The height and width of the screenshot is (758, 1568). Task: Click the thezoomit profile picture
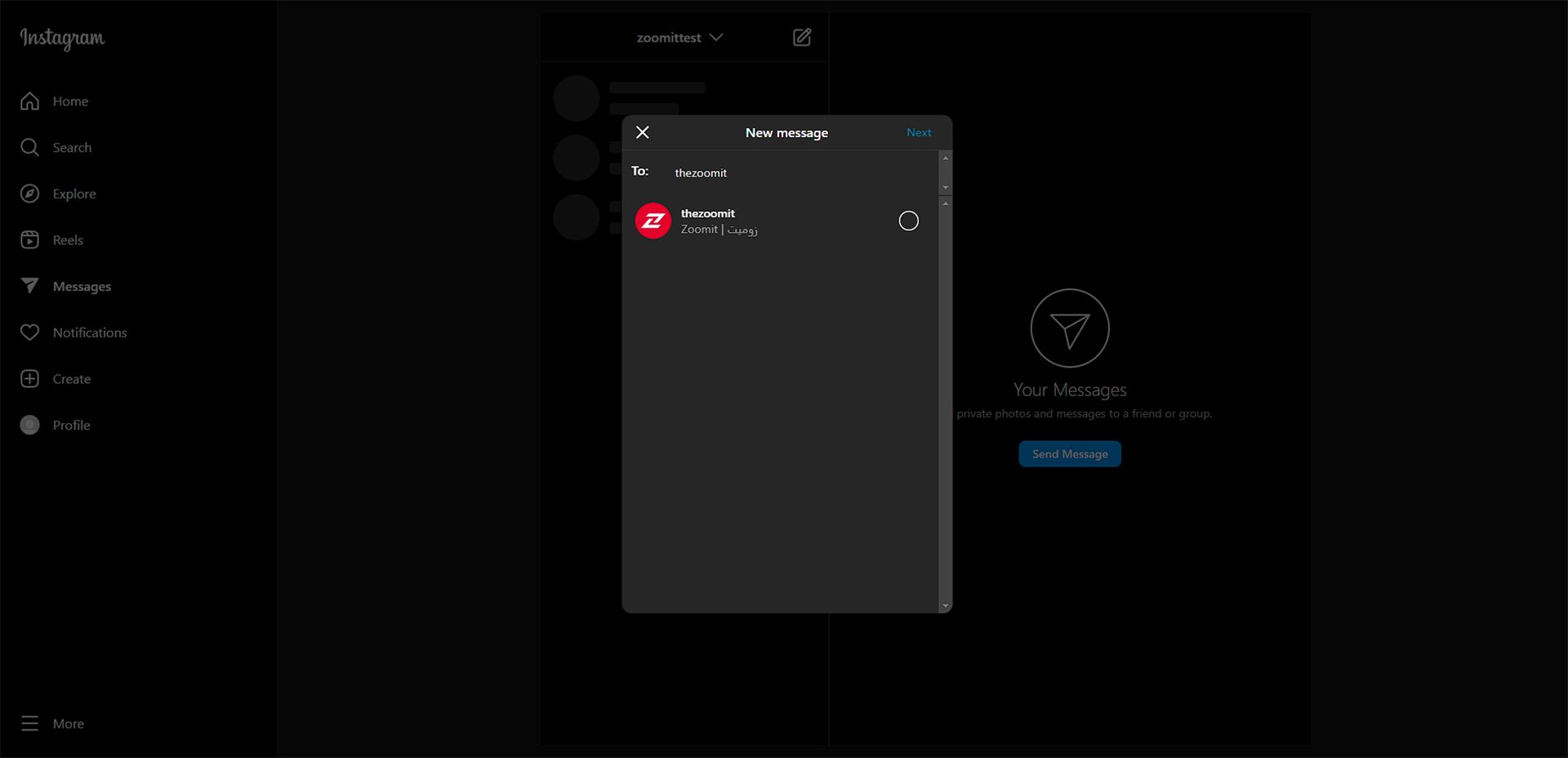pos(653,221)
